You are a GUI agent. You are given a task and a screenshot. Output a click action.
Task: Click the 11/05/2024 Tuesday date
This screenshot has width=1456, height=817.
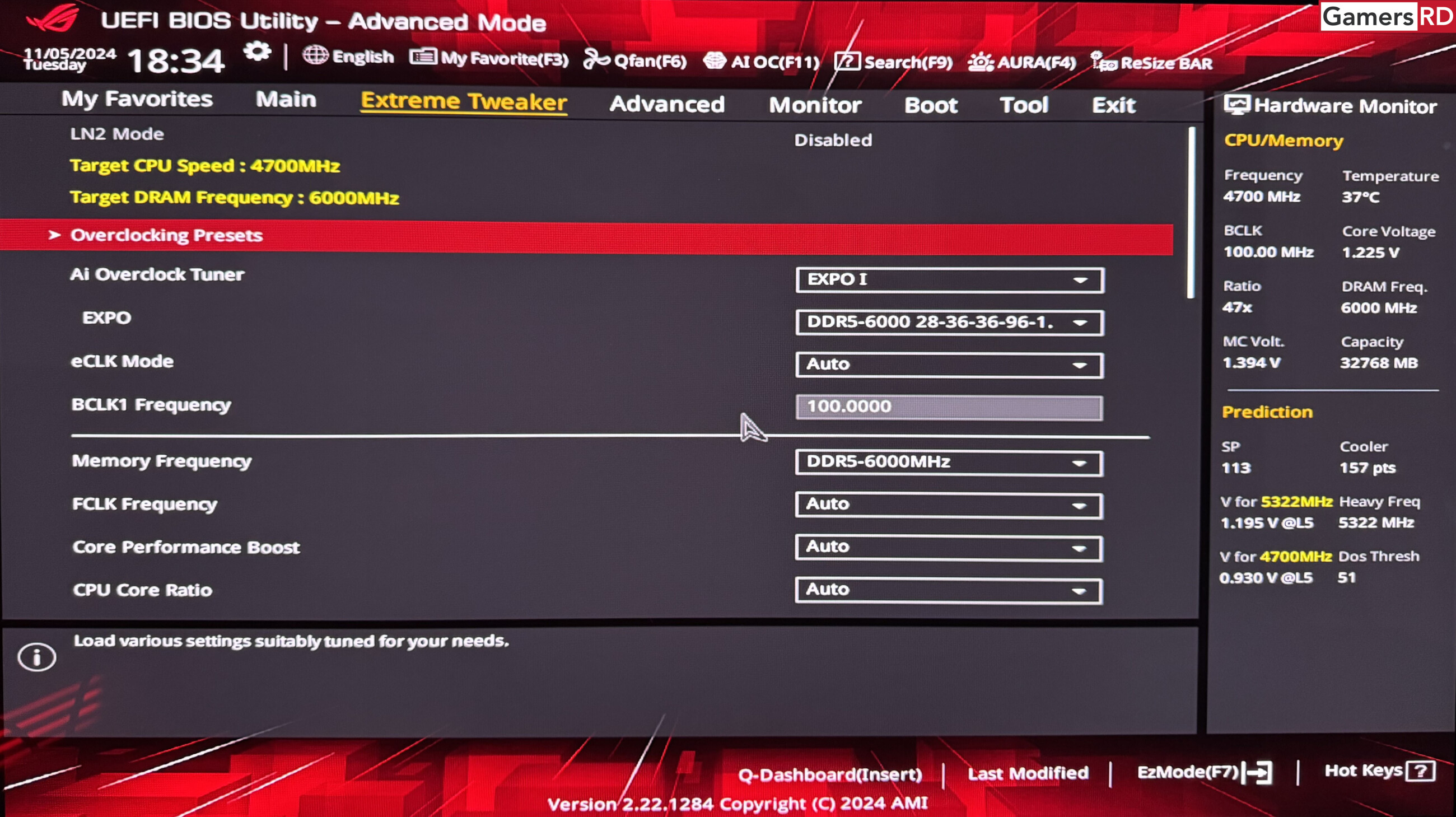coord(69,59)
